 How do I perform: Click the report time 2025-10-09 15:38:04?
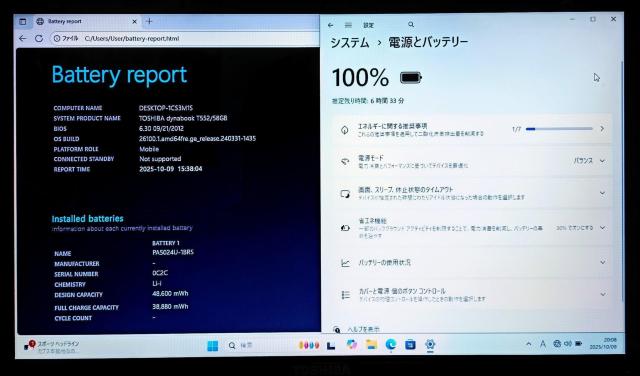click(x=171, y=169)
